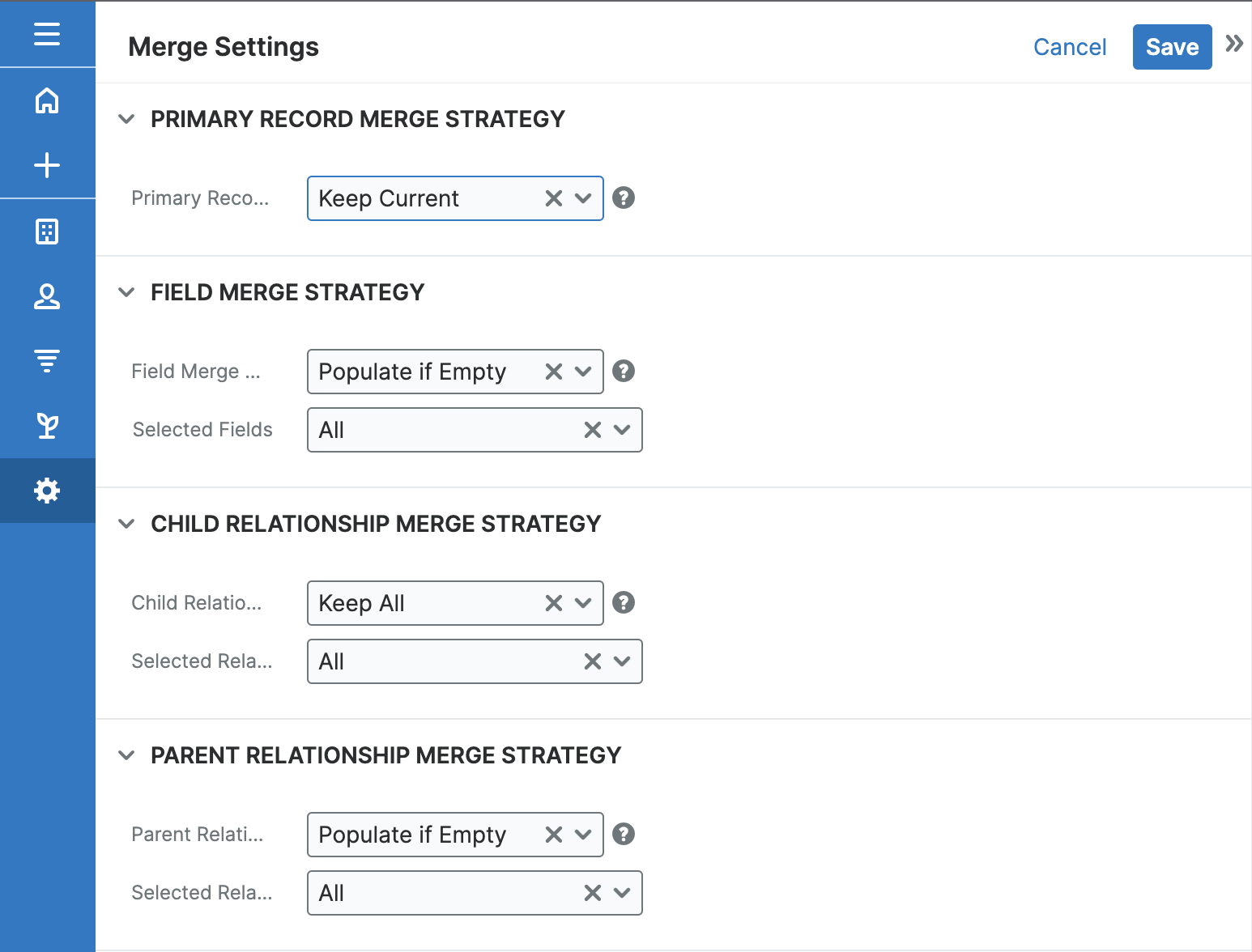Open the Keep All dropdown
The image size is (1252, 952).
(x=583, y=603)
